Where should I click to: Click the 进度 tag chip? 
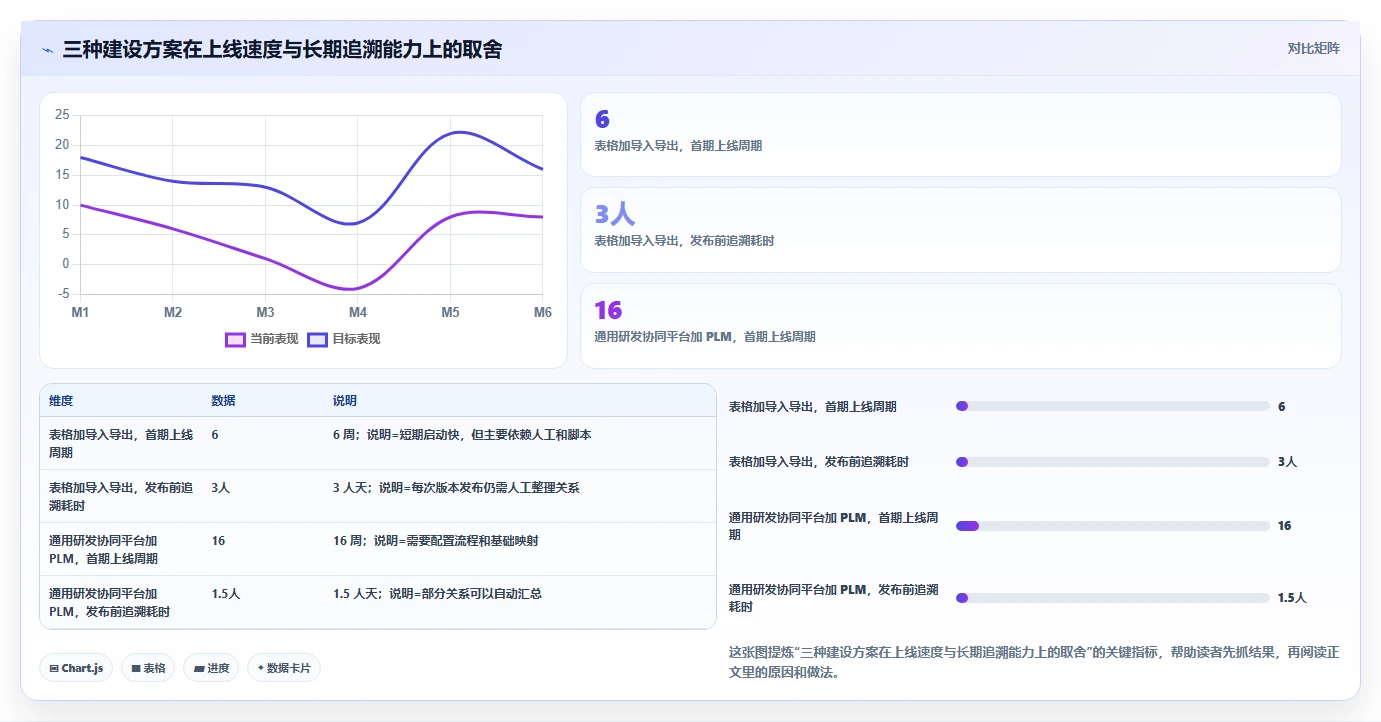211,668
